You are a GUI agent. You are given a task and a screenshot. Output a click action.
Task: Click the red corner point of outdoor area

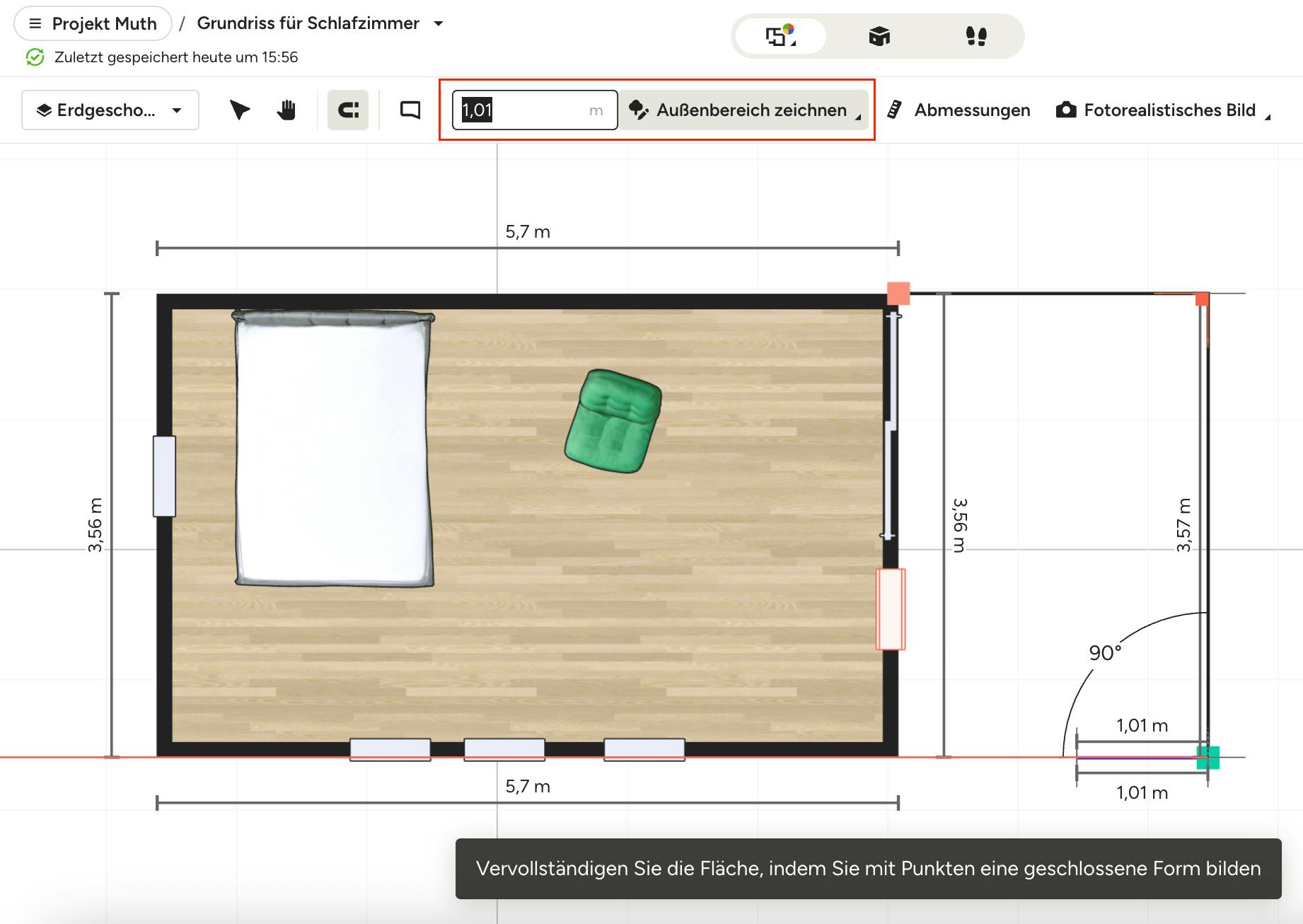[x=1202, y=299]
